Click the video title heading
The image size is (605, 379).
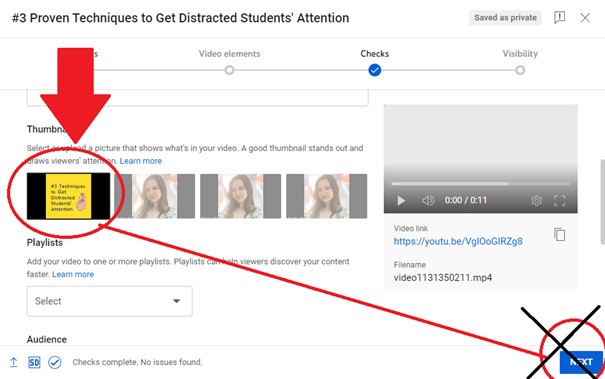click(x=181, y=18)
